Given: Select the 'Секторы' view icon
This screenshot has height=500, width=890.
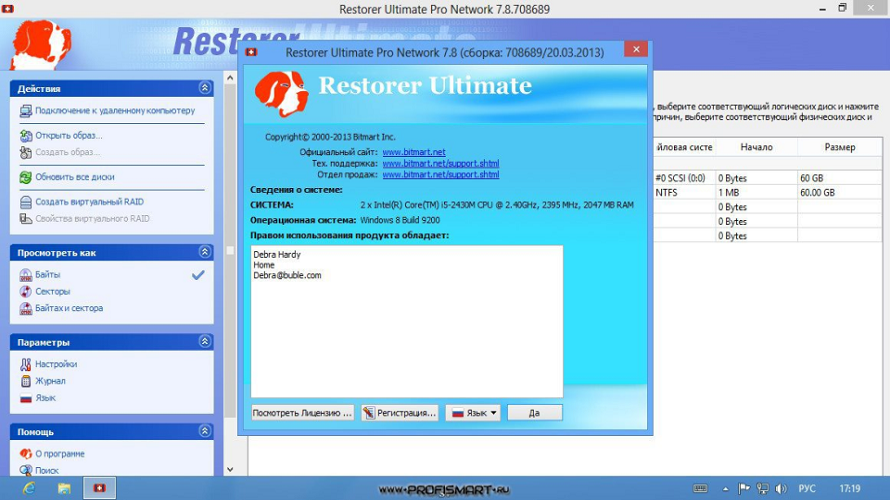Looking at the screenshot, I should coord(26,292).
